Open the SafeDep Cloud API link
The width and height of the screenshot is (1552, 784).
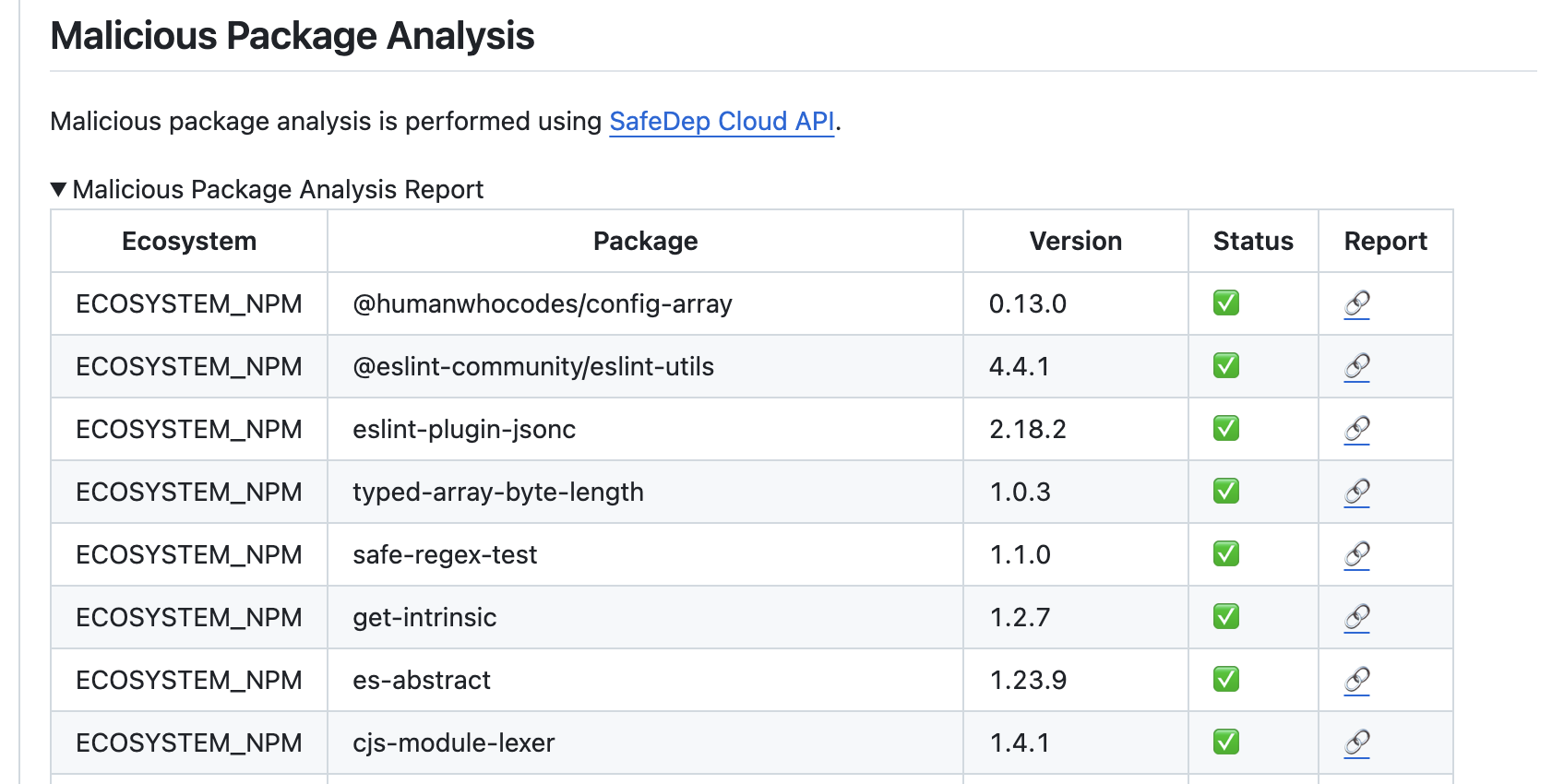coord(722,122)
